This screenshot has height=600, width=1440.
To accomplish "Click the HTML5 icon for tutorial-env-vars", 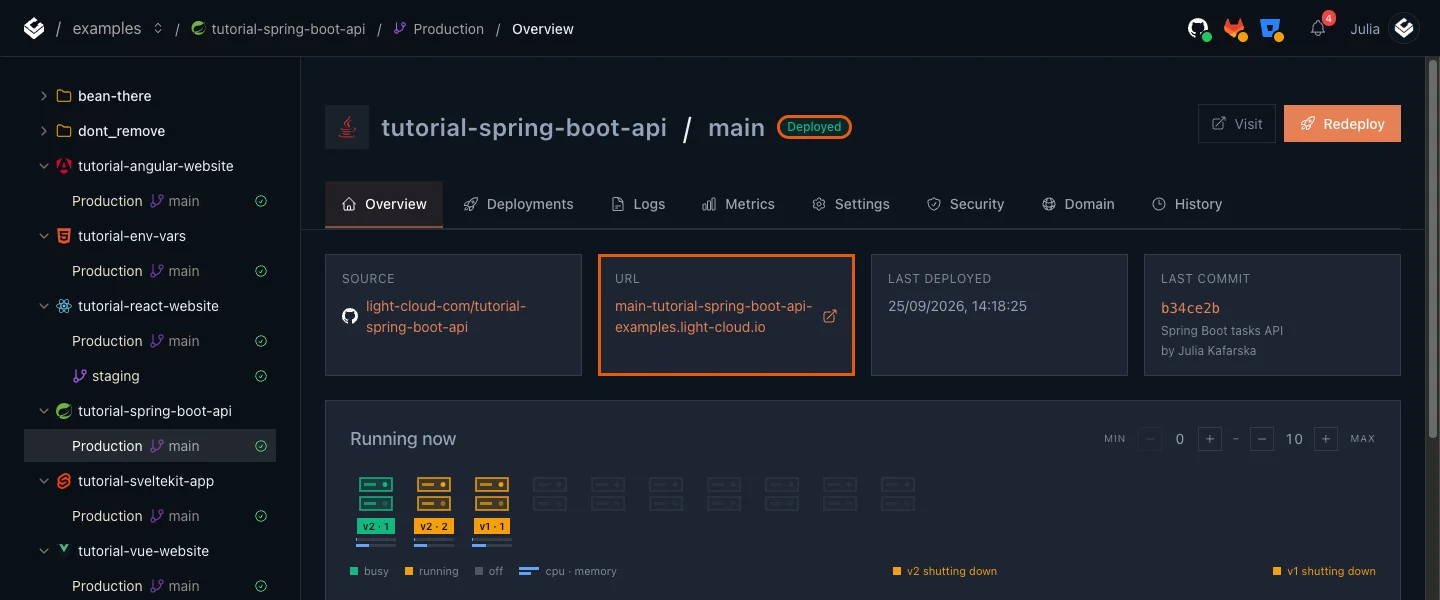I will pos(64,236).
